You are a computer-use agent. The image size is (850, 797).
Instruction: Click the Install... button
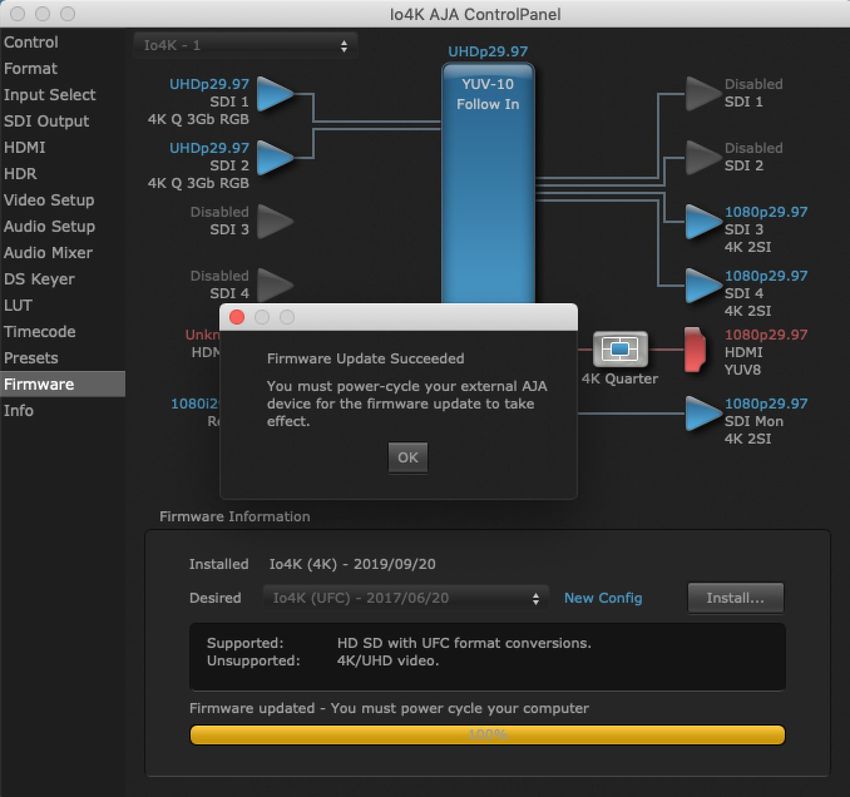(x=735, y=598)
